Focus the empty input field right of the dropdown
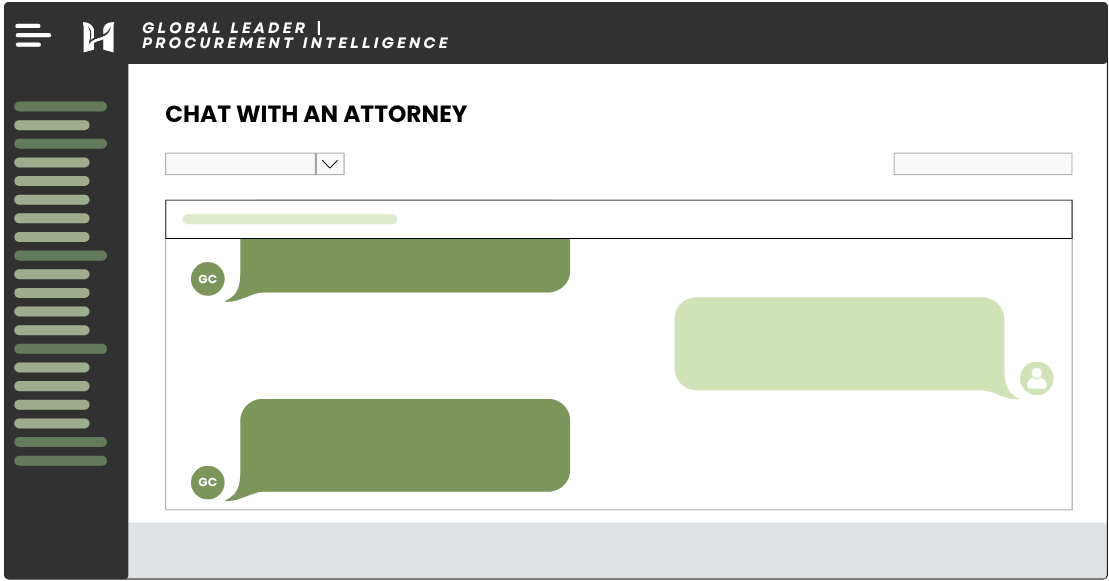This screenshot has width=1109, height=581. (982, 164)
